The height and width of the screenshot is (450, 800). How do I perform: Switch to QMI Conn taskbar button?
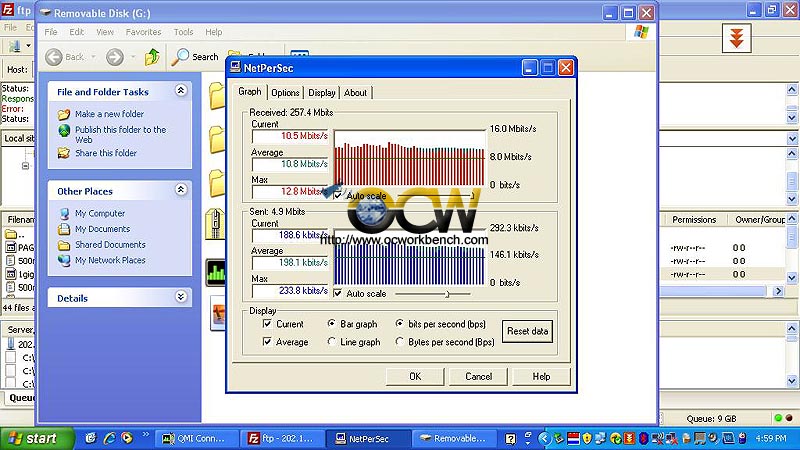coord(197,439)
